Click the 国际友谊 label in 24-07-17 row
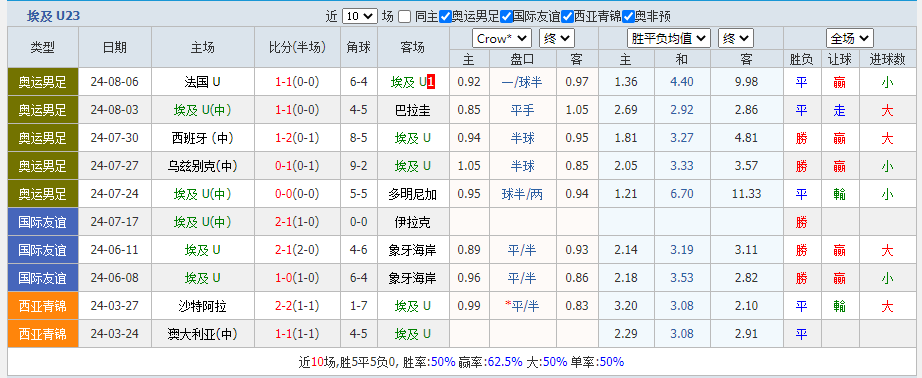 pyautogui.click(x=42, y=222)
